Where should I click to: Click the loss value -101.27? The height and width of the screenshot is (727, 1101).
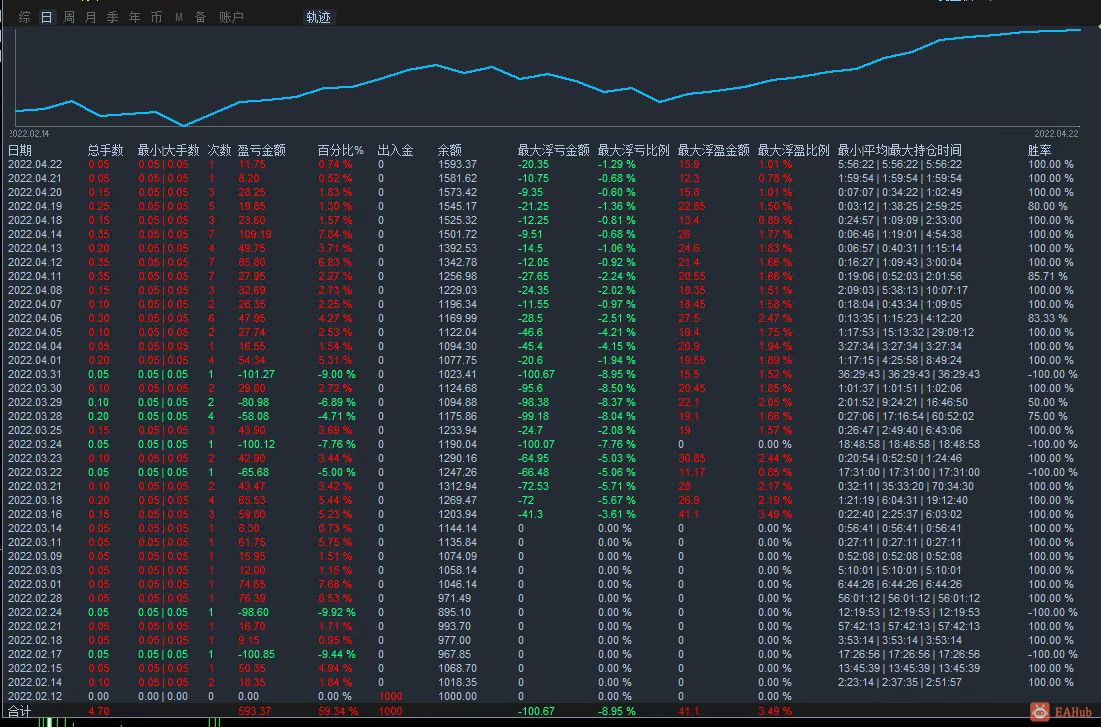256,374
